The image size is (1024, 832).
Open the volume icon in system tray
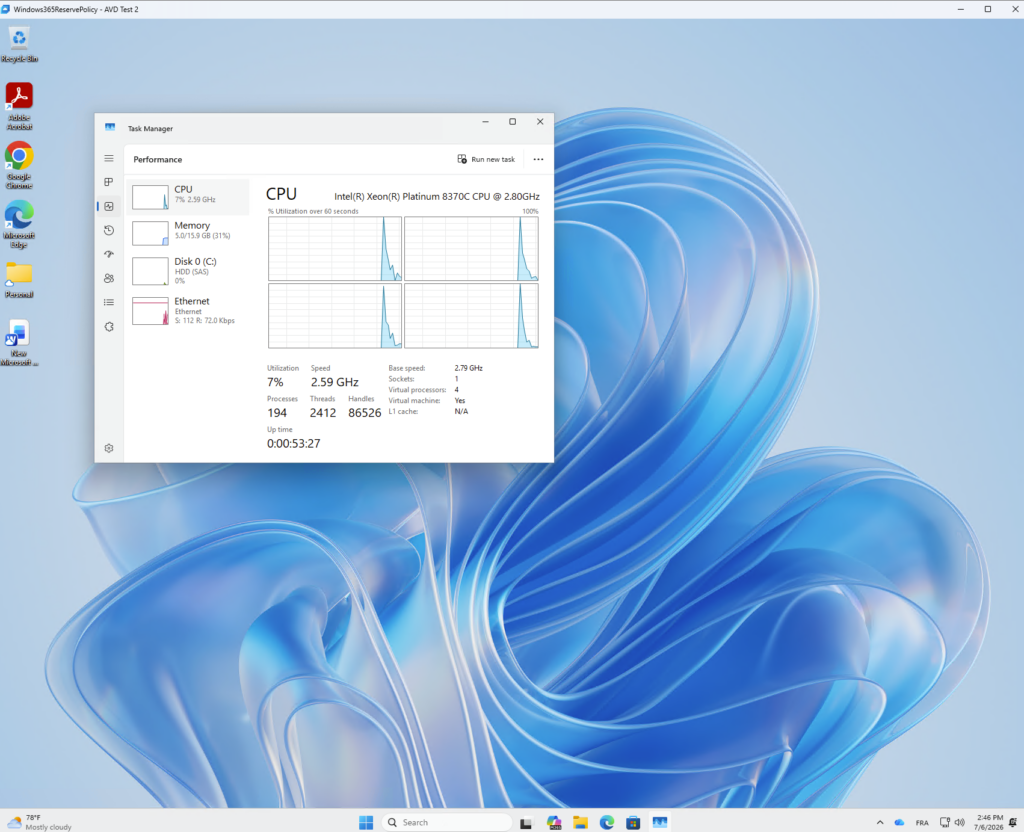[x=960, y=822]
